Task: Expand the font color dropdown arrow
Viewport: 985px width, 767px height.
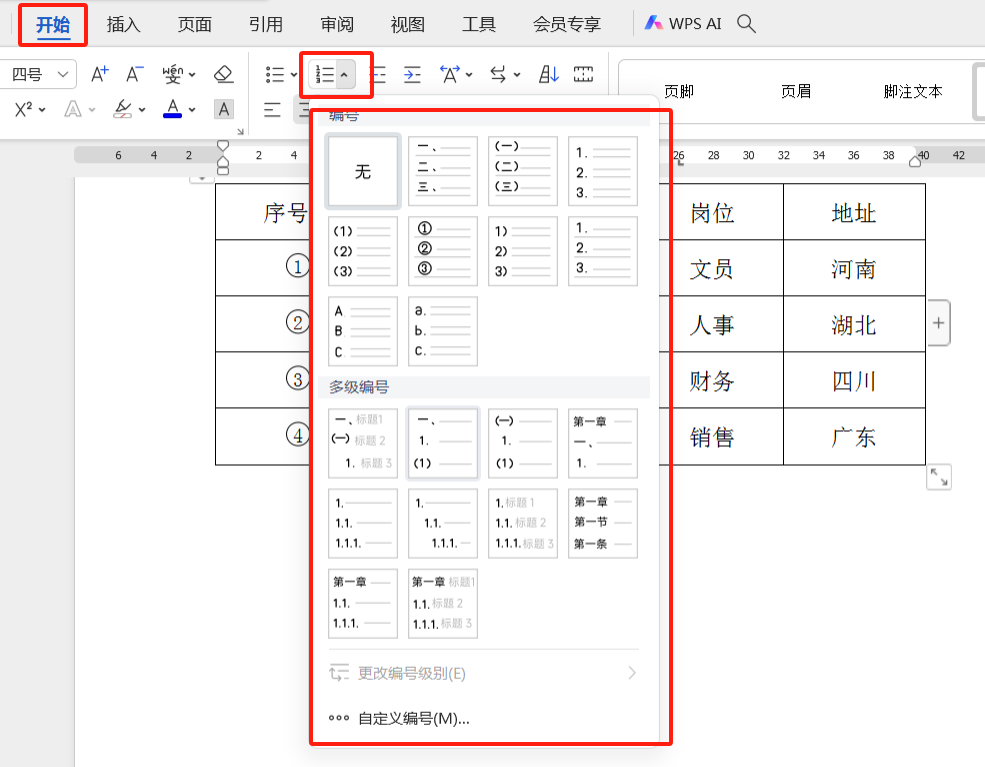Action: pyautogui.click(x=192, y=110)
